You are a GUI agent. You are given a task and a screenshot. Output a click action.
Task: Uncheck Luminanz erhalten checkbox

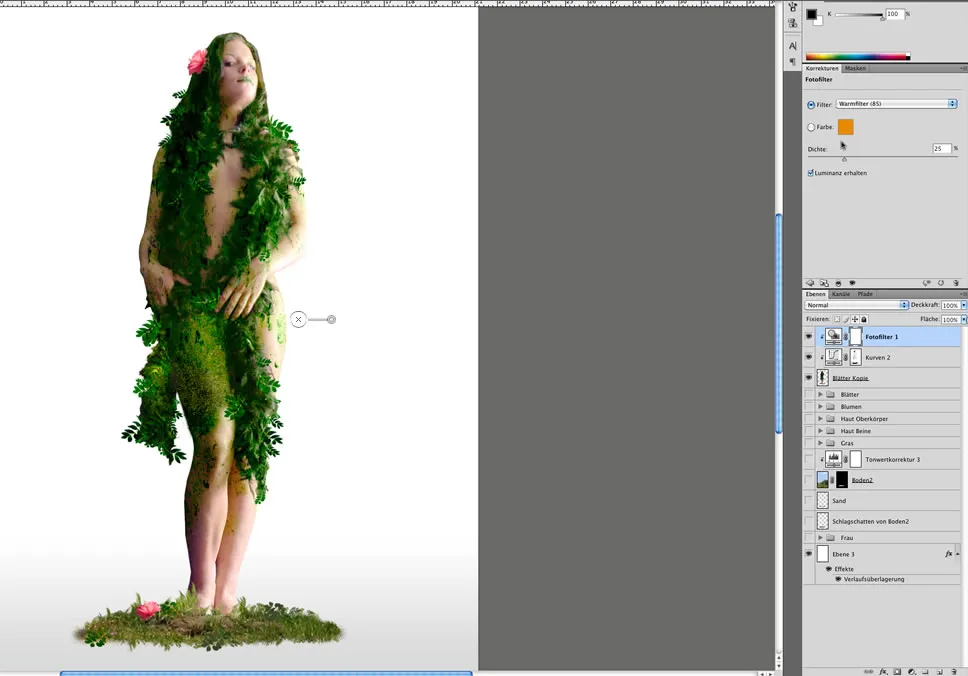[x=811, y=173]
